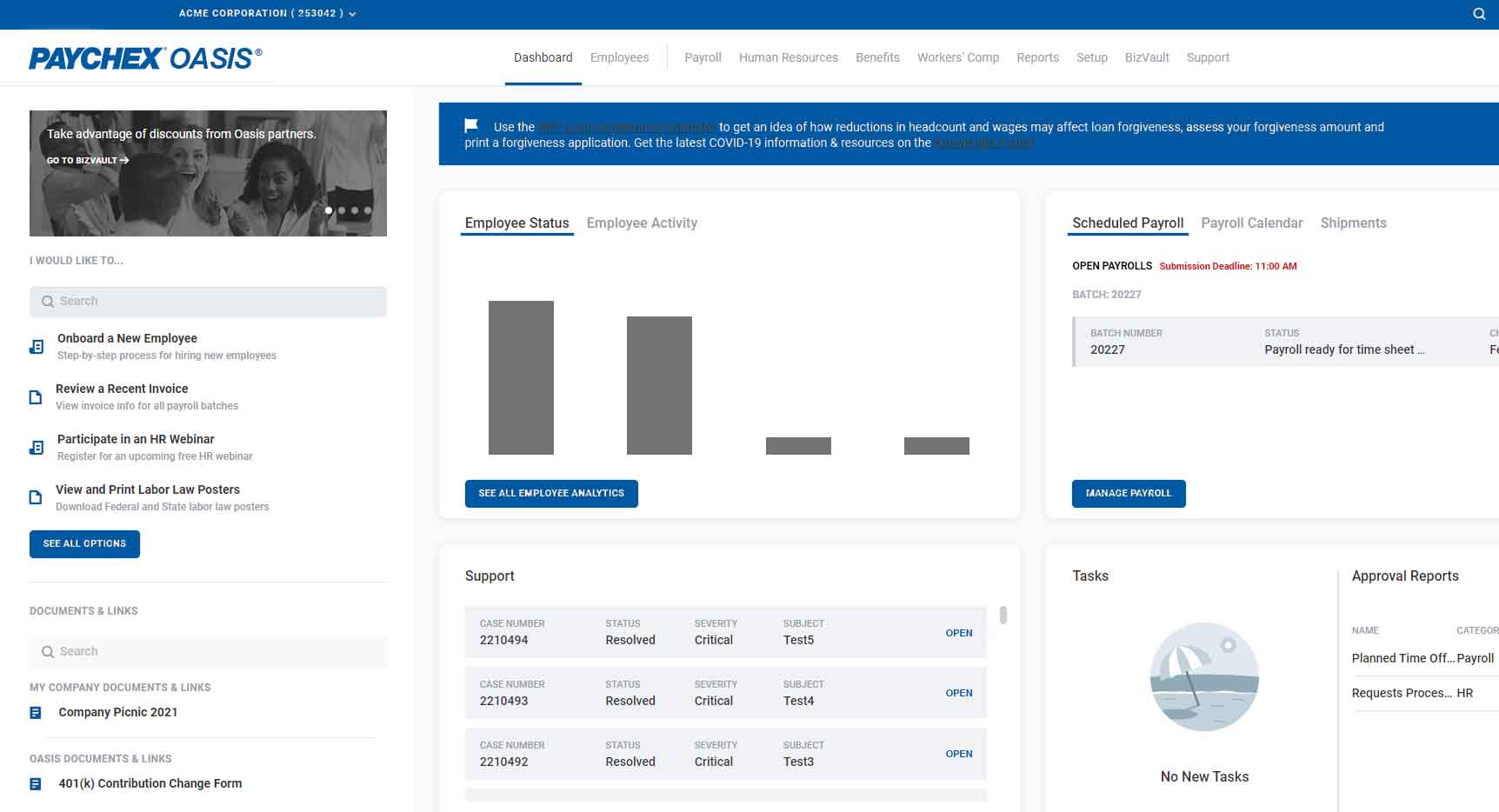The image size is (1499, 812).
Task: Click the Participate in an HR Webinar icon
Action: [37, 448]
